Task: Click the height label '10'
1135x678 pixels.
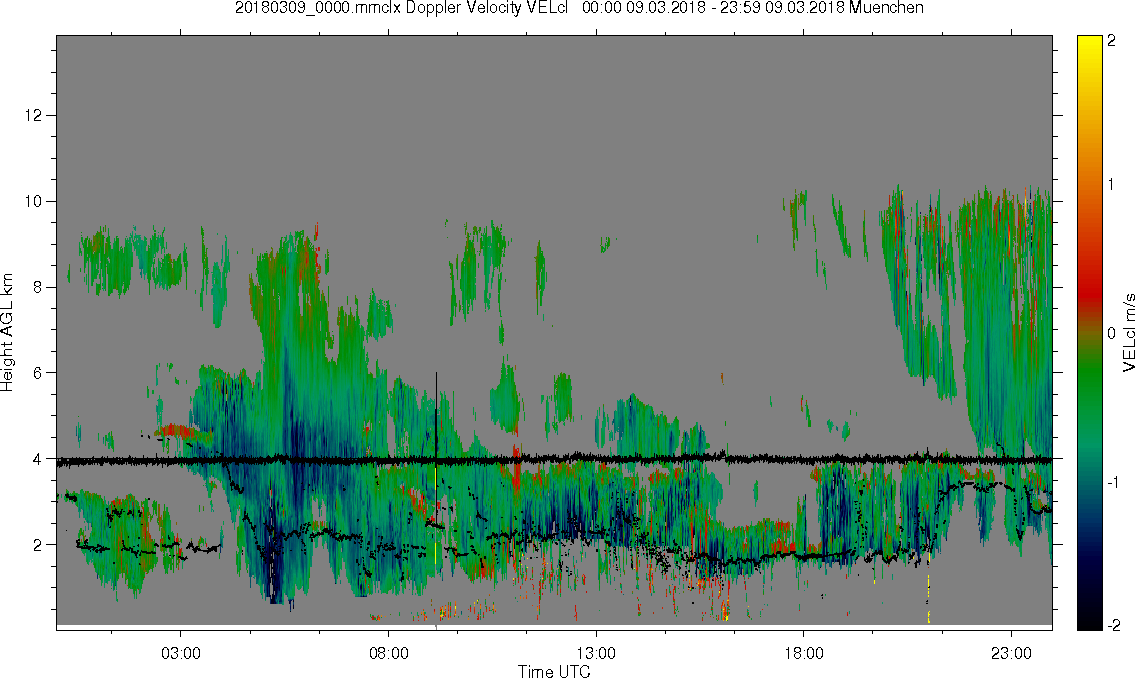Action: coord(33,201)
